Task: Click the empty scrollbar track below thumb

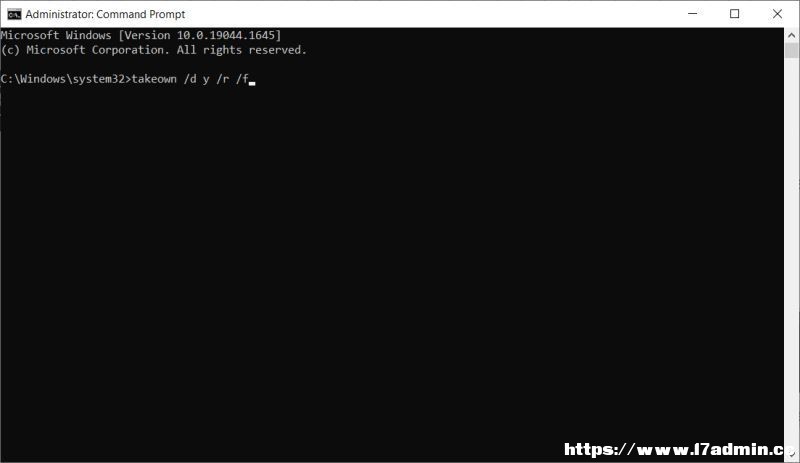Action: (791, 253)
